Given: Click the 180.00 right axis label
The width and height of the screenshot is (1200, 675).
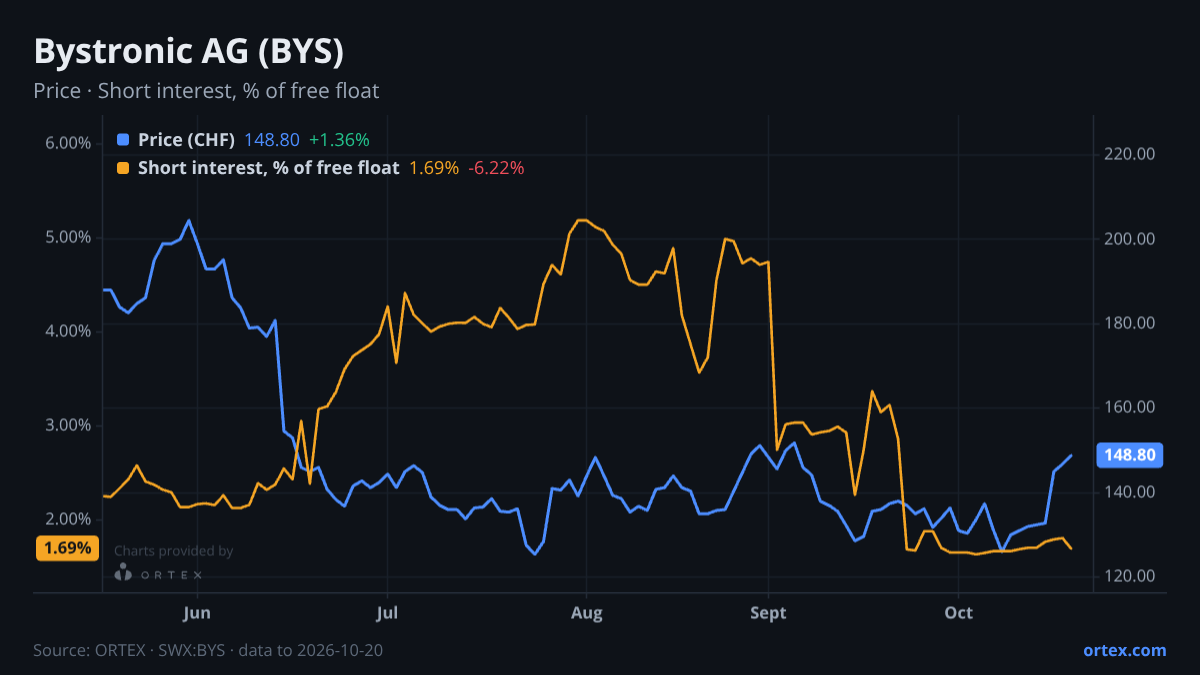Looking at the screenshot, I should (x=1131, y=323).
